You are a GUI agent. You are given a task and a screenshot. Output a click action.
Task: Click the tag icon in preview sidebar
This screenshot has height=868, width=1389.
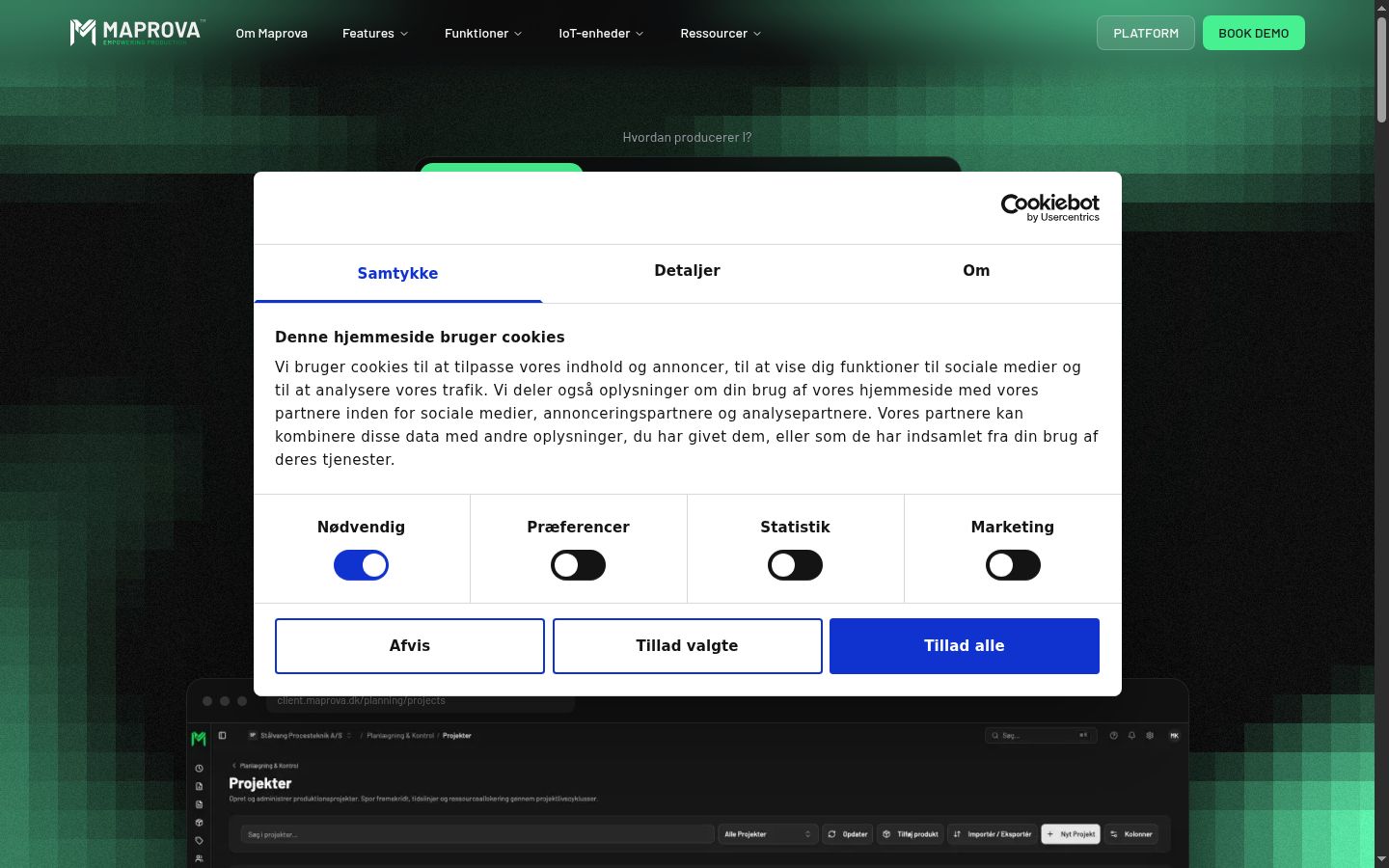(x=199, y=841)
